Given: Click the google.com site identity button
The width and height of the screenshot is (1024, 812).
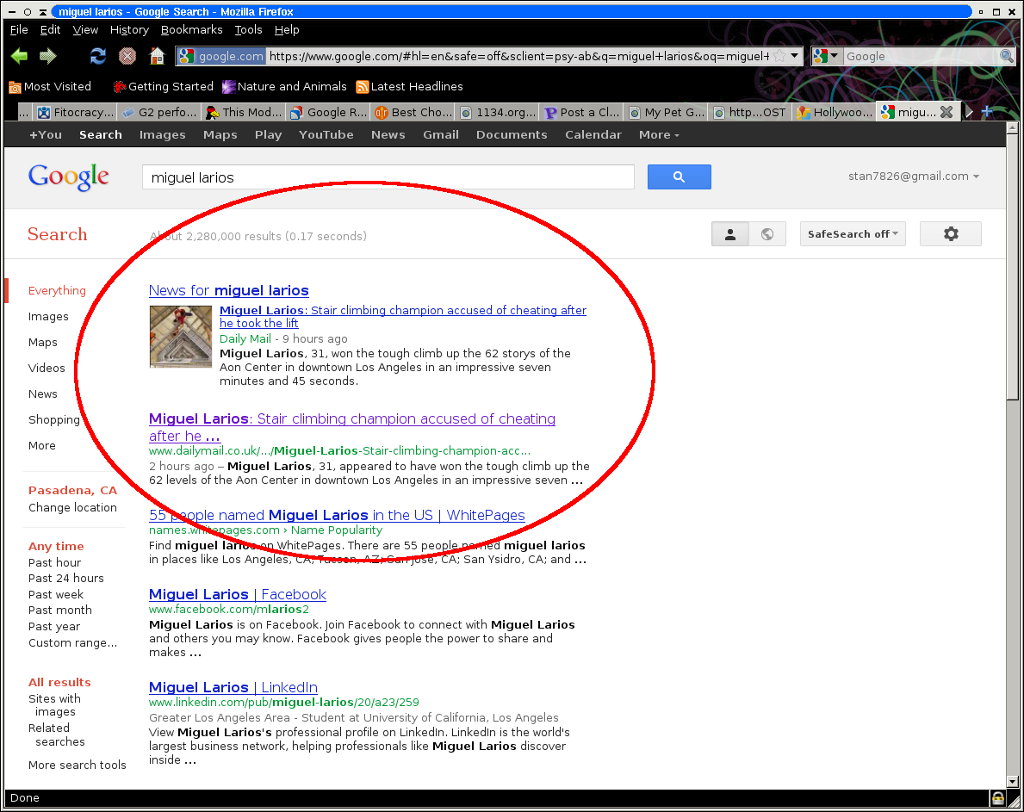Looking at the screenshot, I should (221, 56).
